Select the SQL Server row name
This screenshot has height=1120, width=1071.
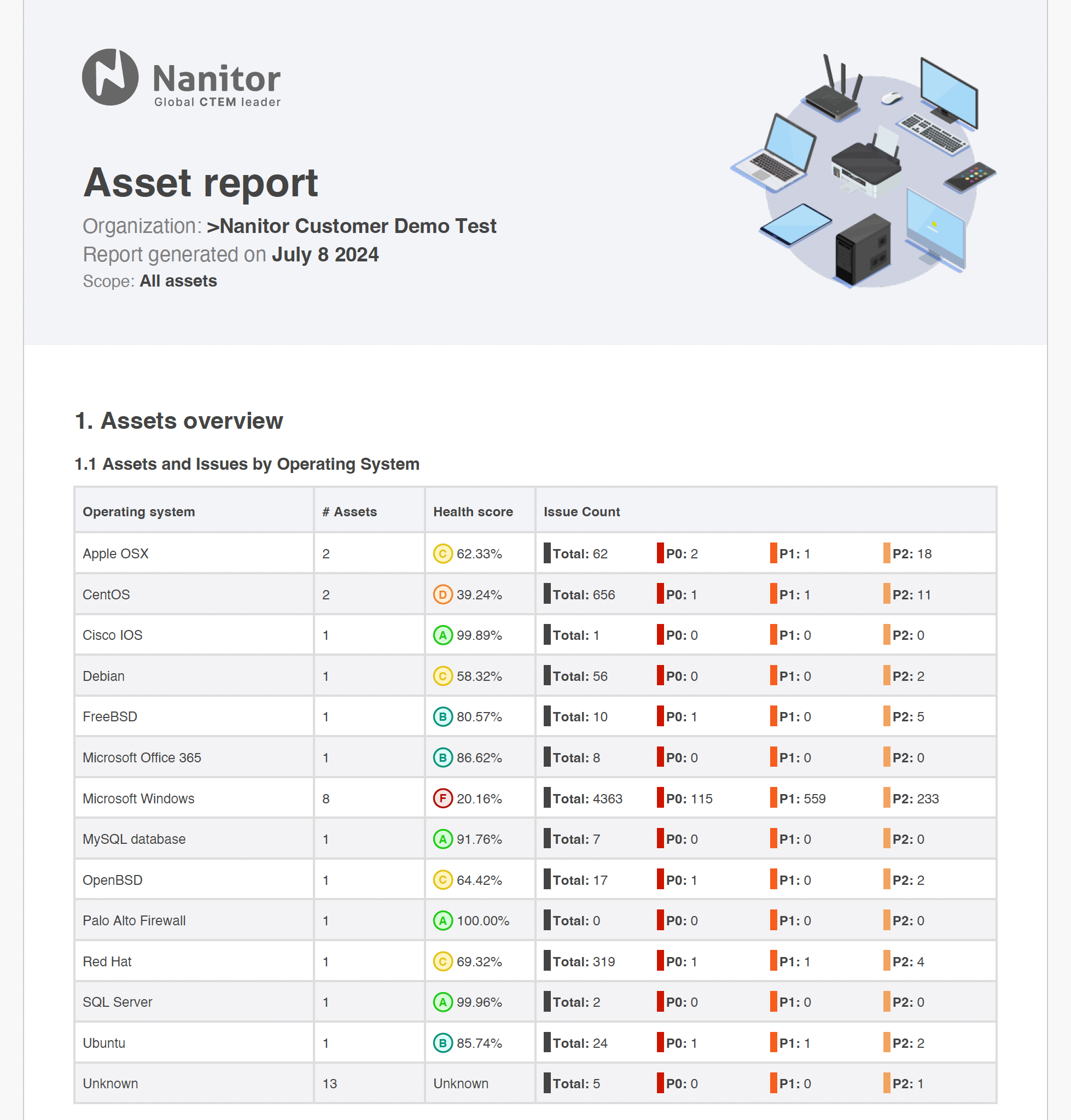117,1002
